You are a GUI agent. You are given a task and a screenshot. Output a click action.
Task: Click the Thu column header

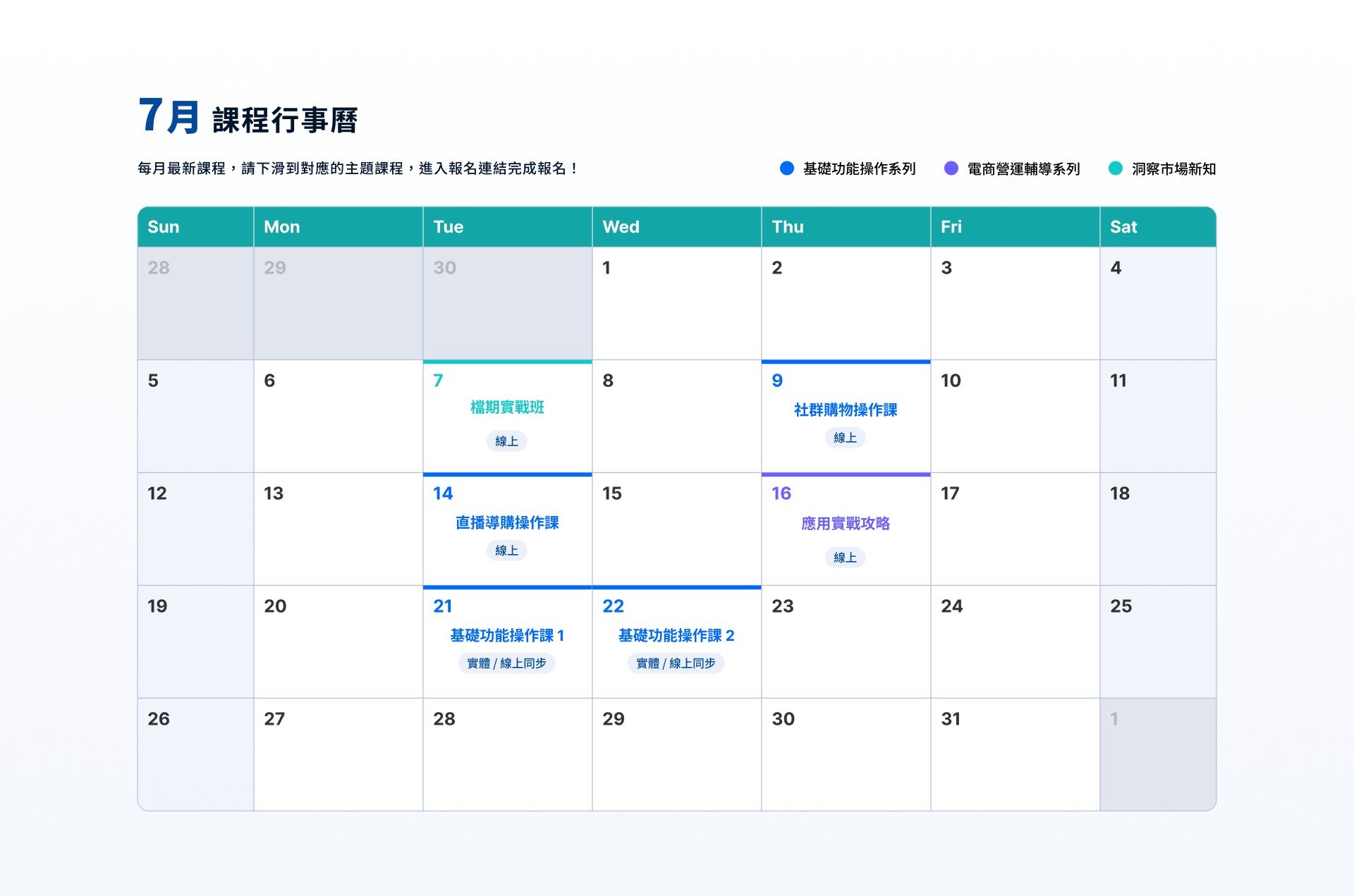tap(846, 227)
